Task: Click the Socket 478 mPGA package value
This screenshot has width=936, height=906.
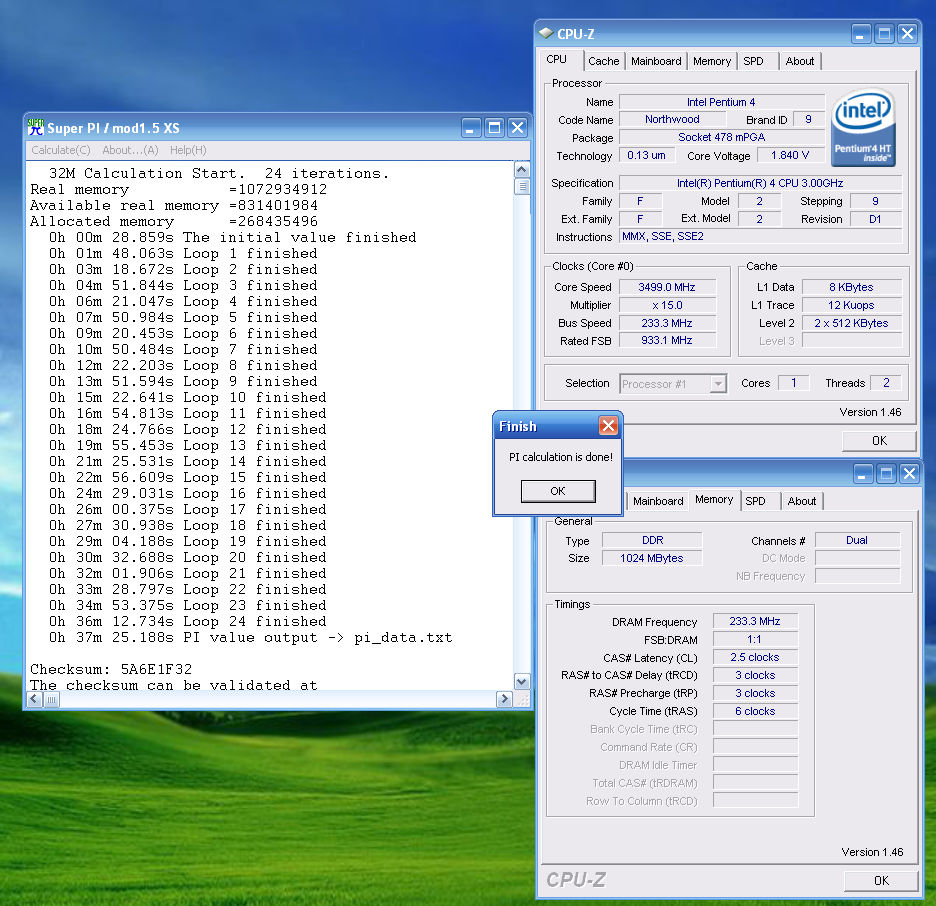Action: click(722, 137)
